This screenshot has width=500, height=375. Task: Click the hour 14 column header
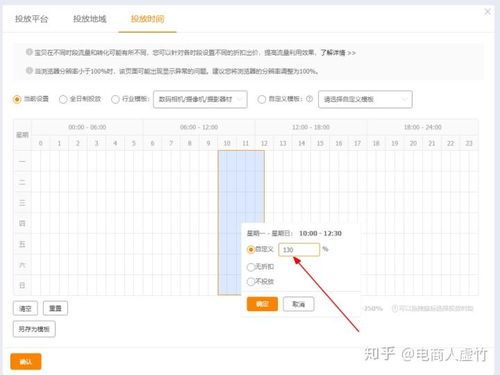tap(302, 143)
